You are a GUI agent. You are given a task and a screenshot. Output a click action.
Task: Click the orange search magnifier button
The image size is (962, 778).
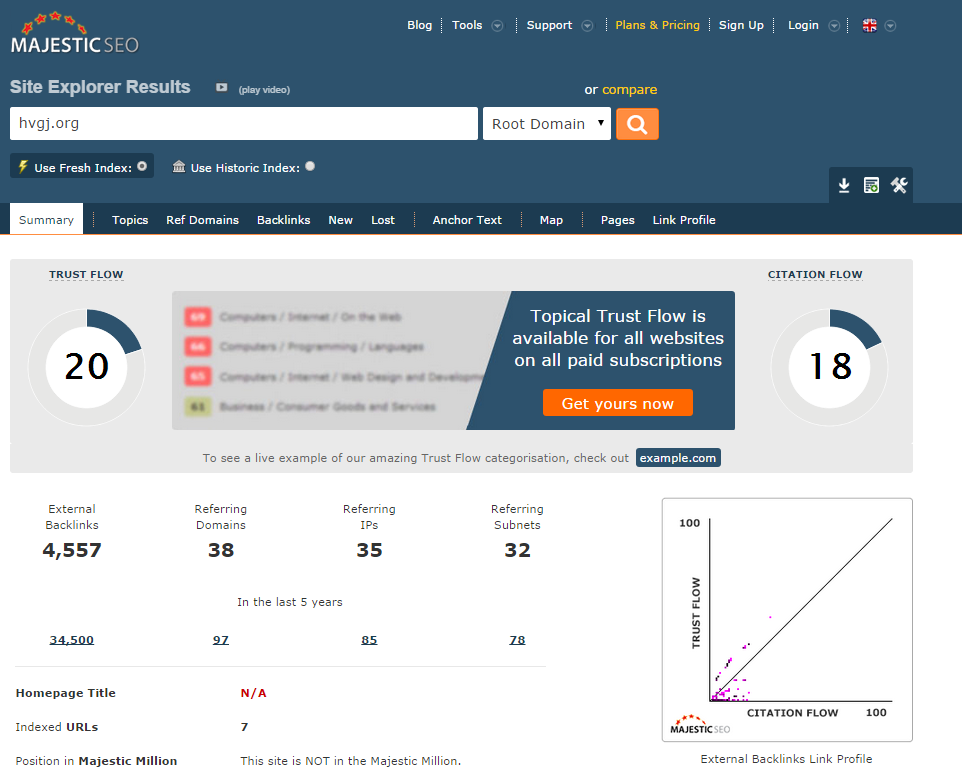[637, 124]
